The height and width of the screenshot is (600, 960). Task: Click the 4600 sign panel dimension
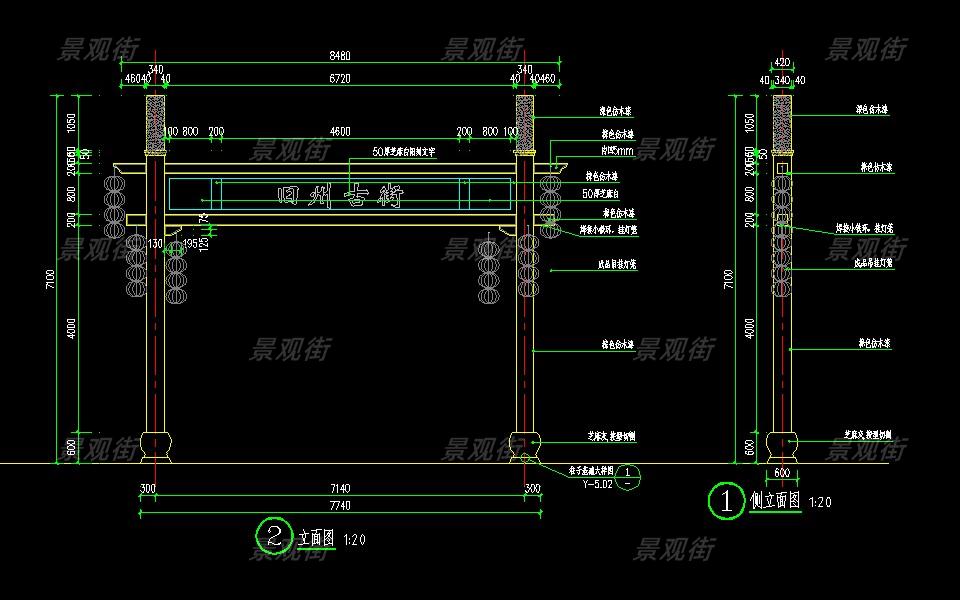[341, 131]
